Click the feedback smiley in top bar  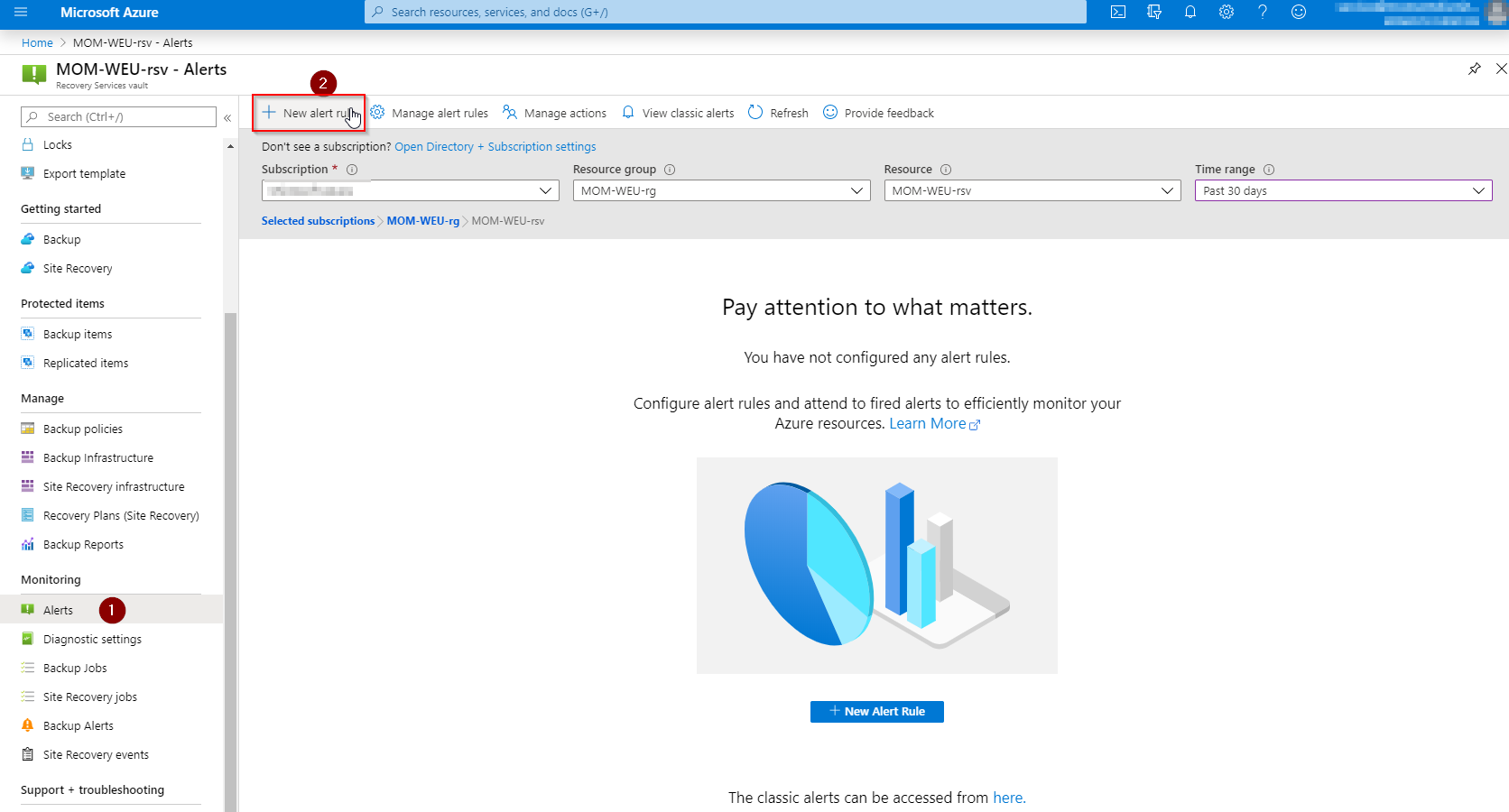coord(1299,12)
